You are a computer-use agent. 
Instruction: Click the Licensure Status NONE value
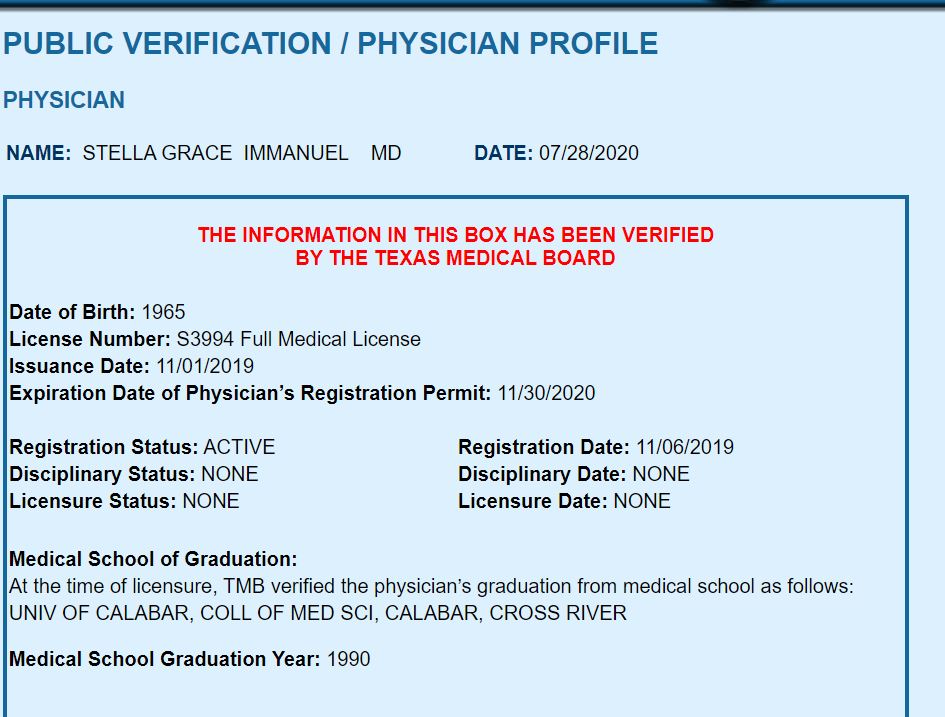pyautogui.click(x=211, y=501)
